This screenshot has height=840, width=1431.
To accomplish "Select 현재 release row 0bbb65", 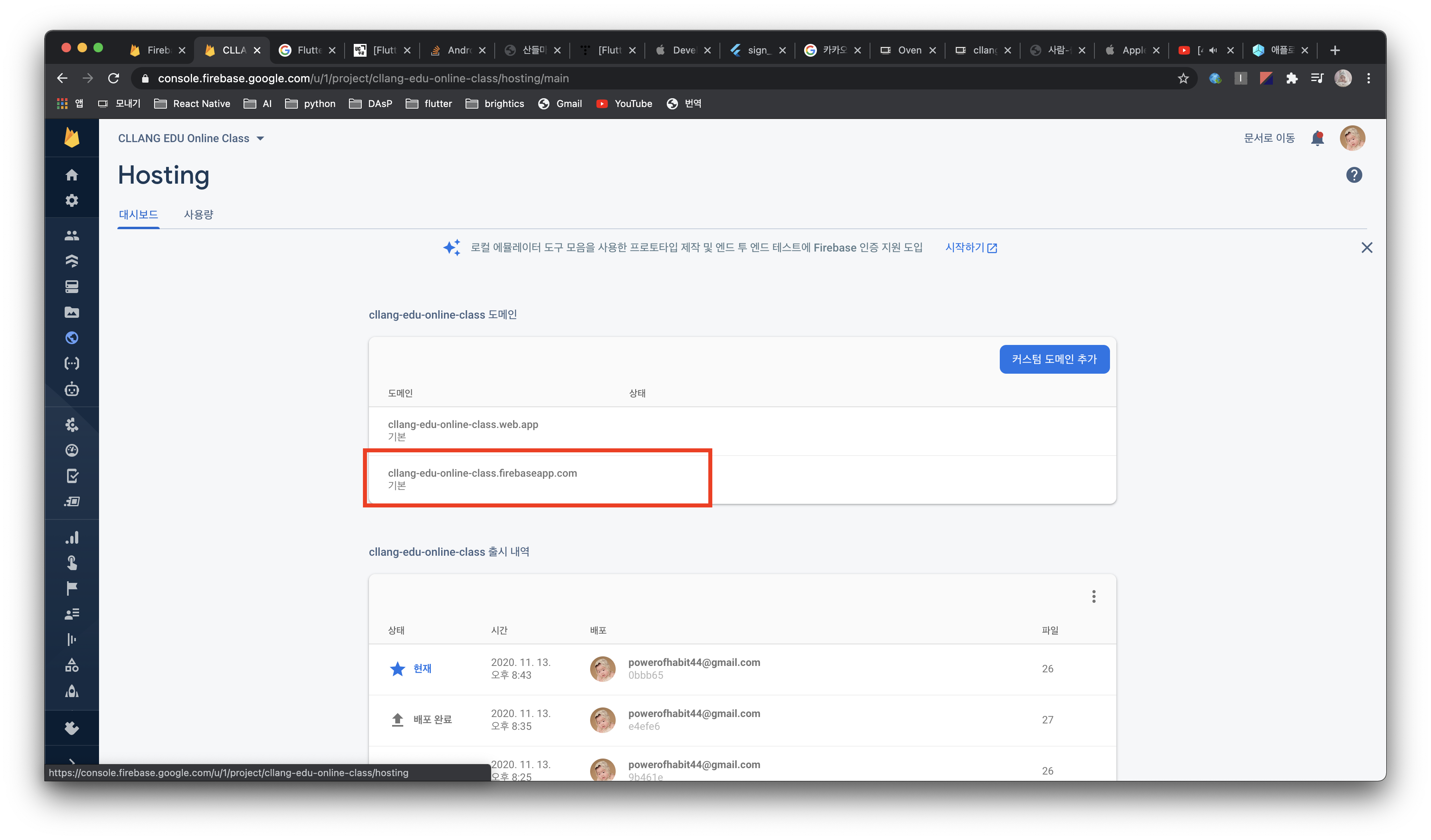I will click(x=742, y=669).
